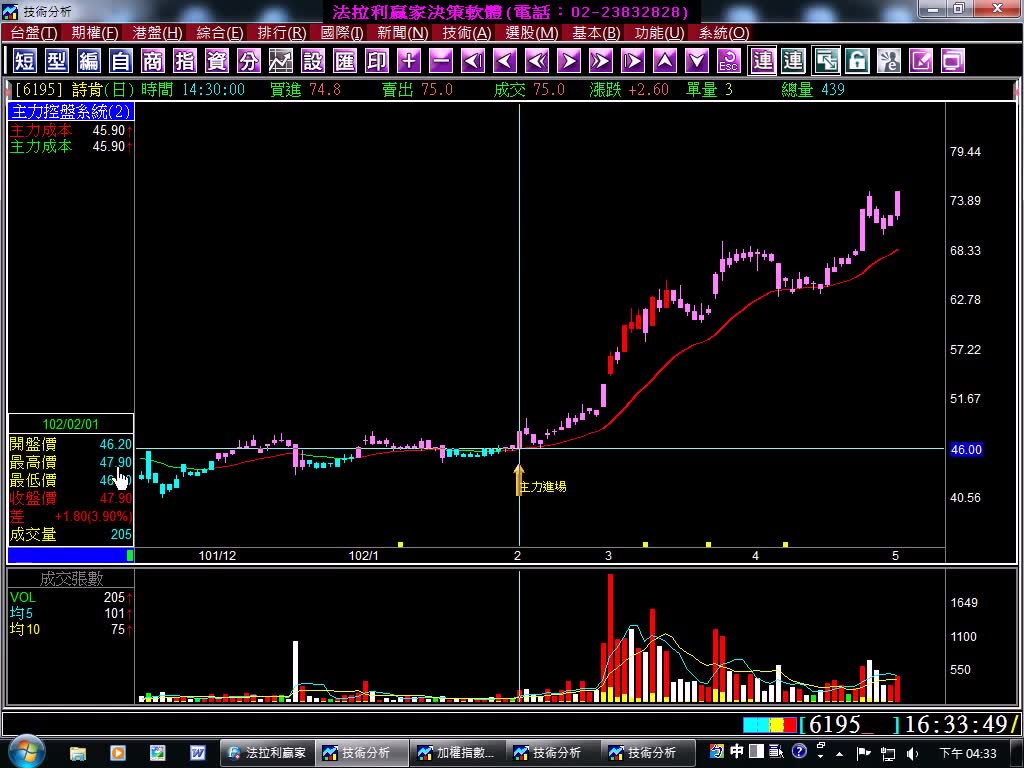Click the 印 print toolbar icon
This screenshot has width=1024, height=768.
coord(377,61)
